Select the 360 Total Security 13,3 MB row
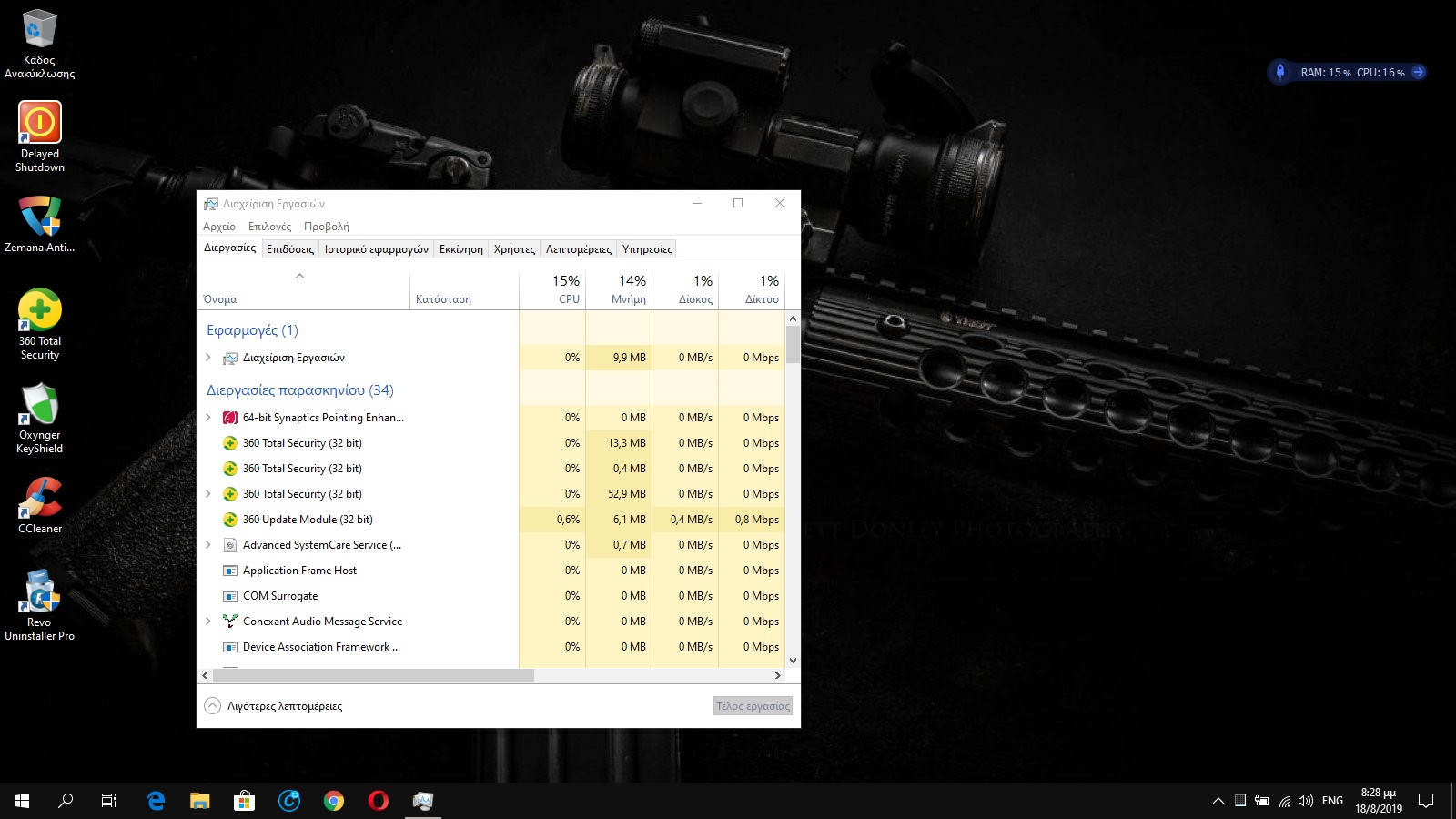The image size is (1456, 819). pos(491,443)
